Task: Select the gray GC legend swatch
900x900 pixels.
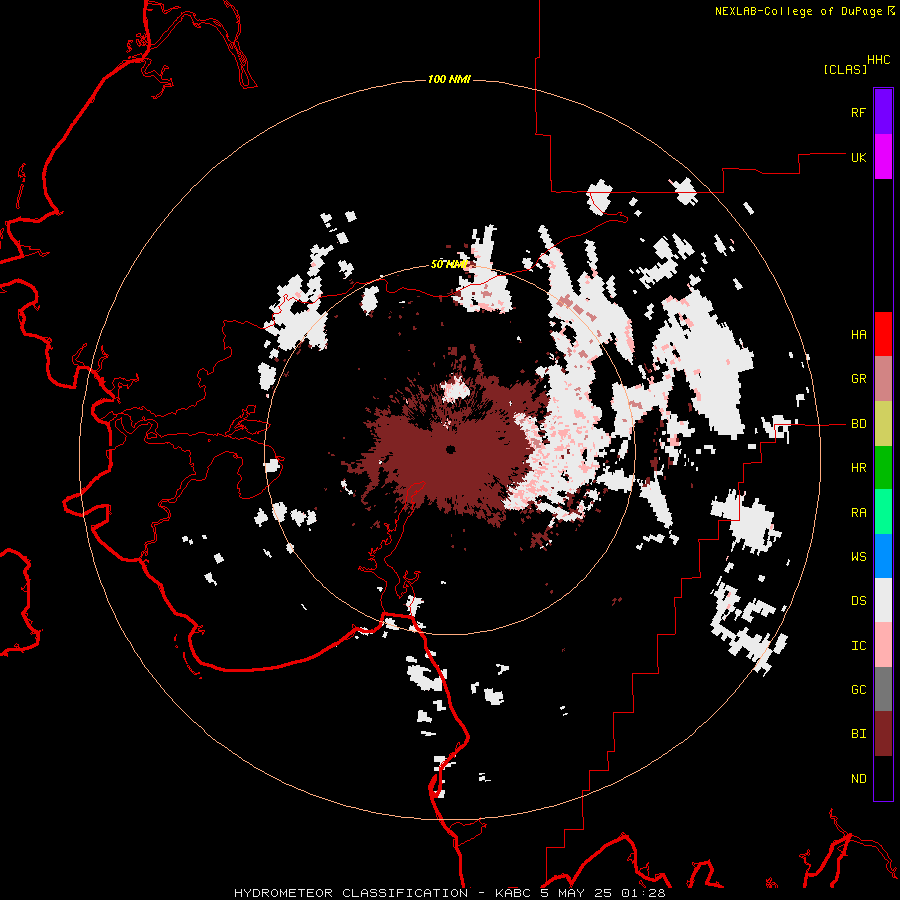Action: point(883,689)
